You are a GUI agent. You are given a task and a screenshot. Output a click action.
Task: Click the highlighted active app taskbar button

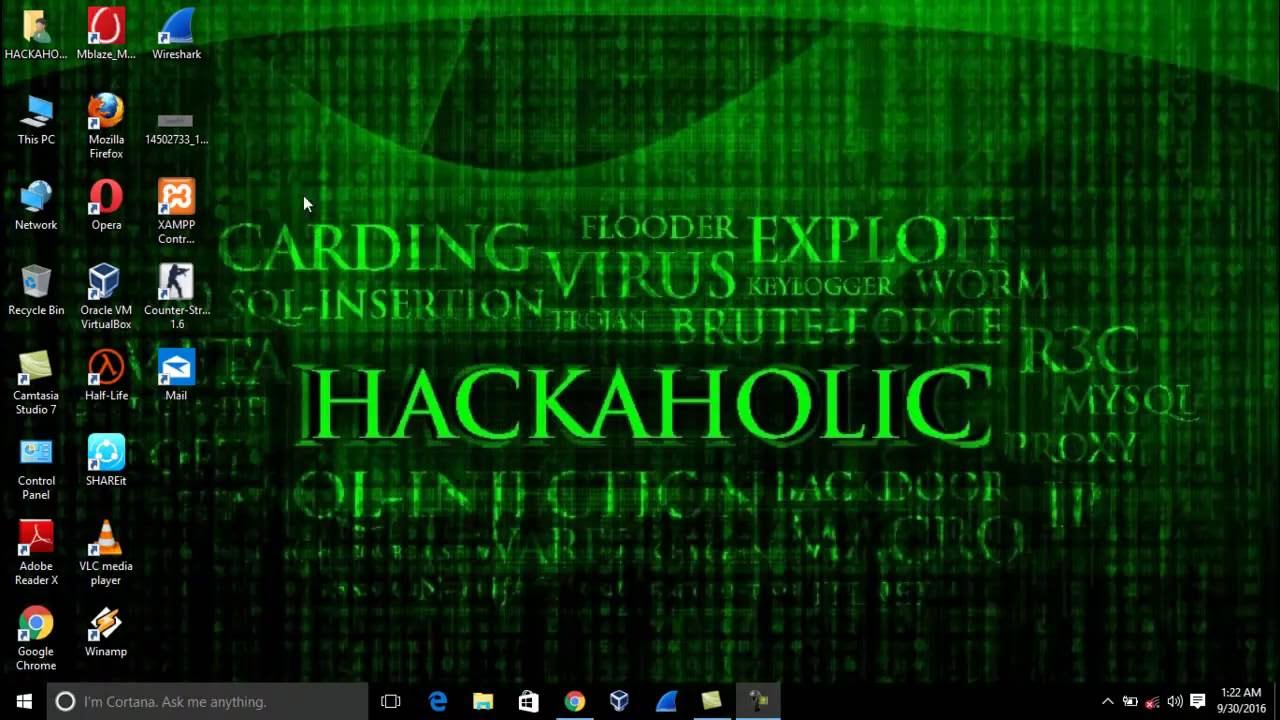point(758,701)
